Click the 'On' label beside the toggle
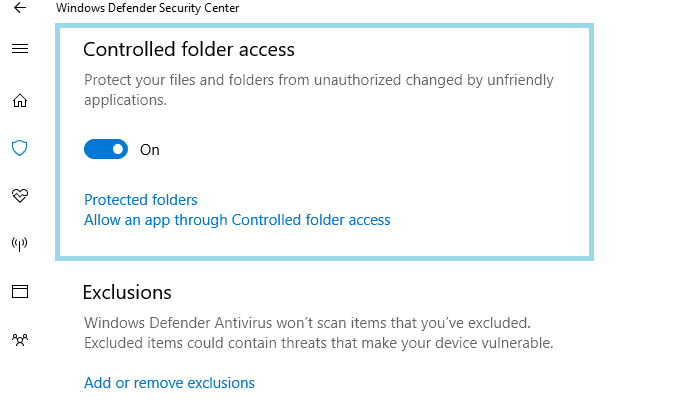This screenshot has height=405, width=677. [x=150, y=150]
